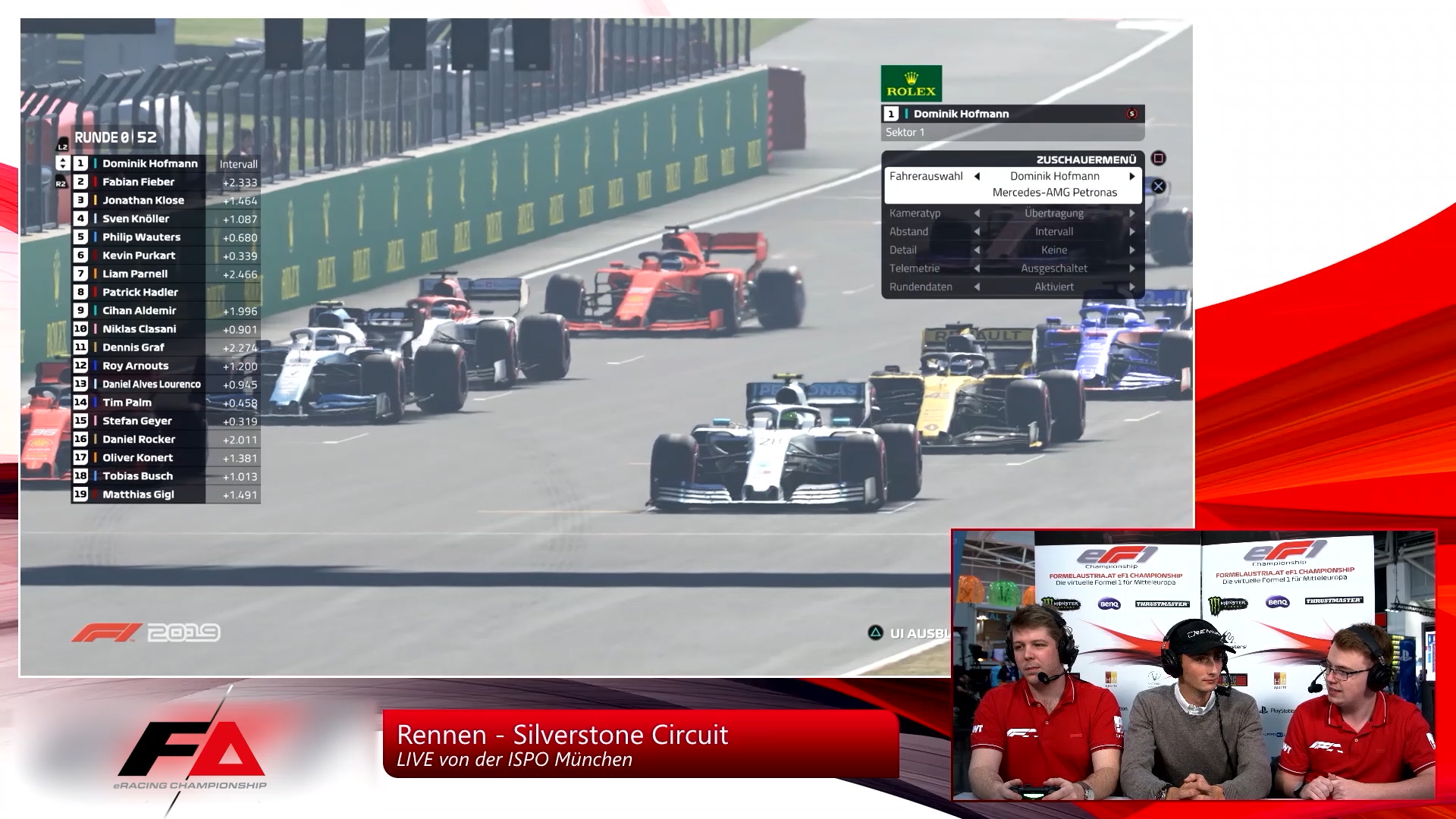The image size is (1456, 819).
Task: Click the cross button icon to close menu
Action: (1158, 186)
